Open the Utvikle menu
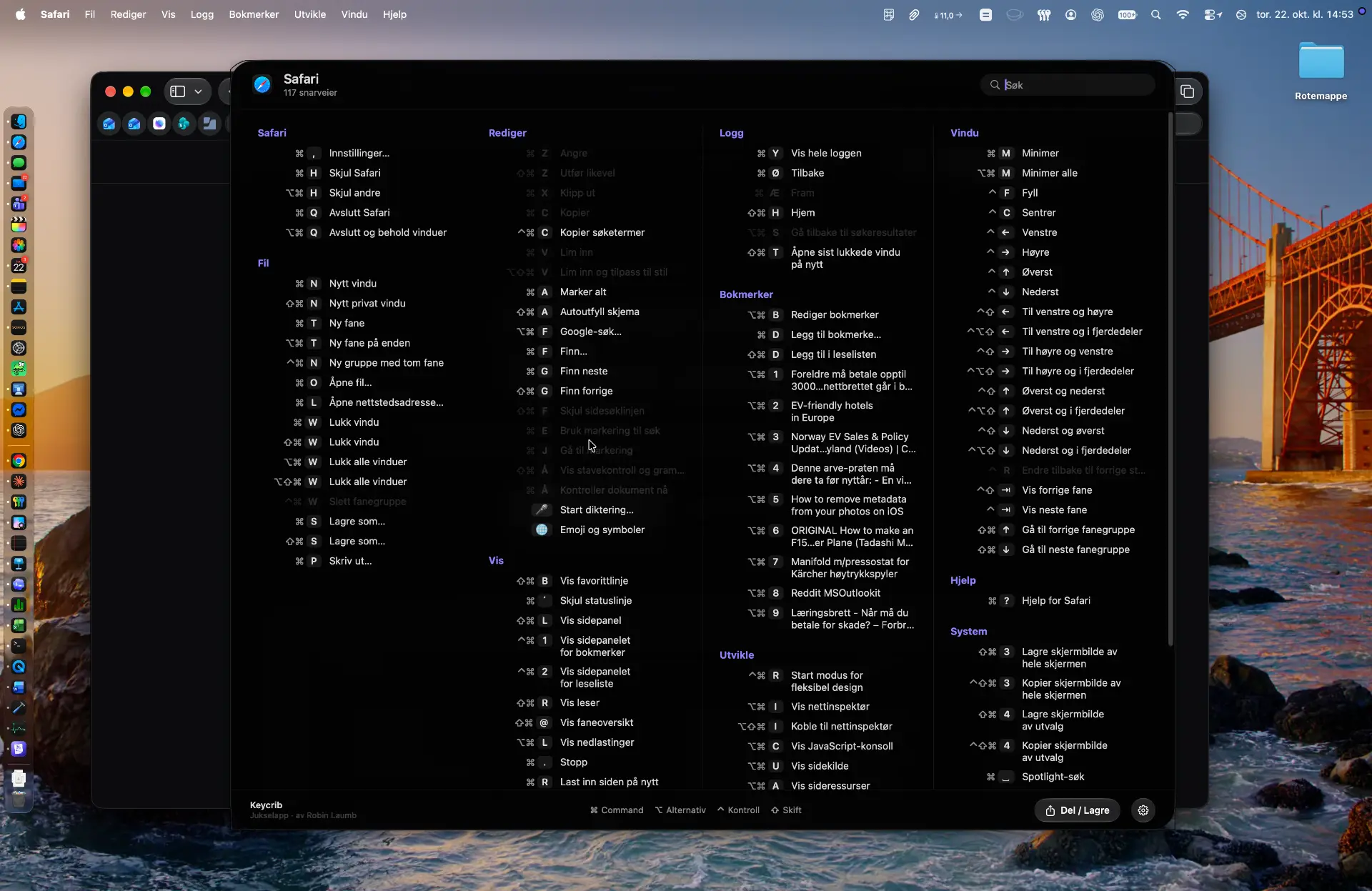Screen dimensions: 1372x891 point(310,14)
